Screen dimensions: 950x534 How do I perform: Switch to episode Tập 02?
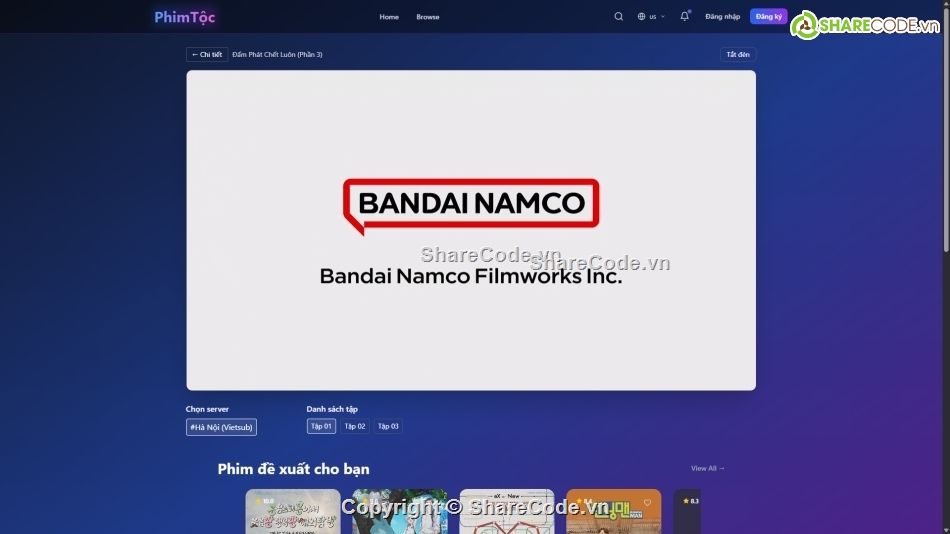(355, 426)
